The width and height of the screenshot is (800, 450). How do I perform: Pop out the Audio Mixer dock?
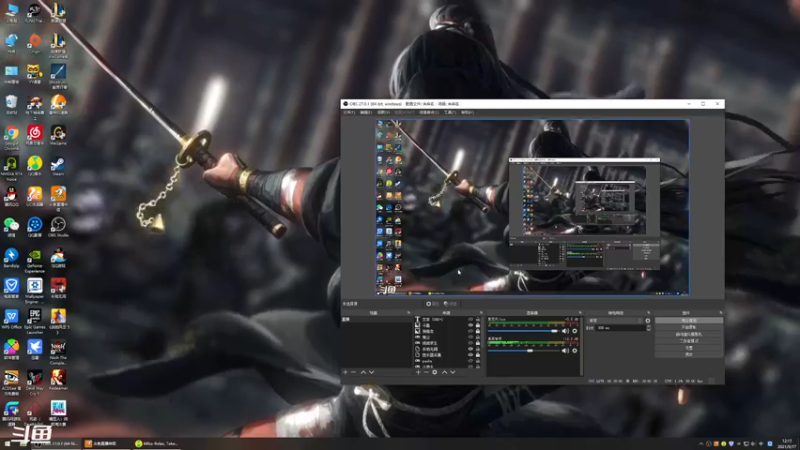(580, 313)
